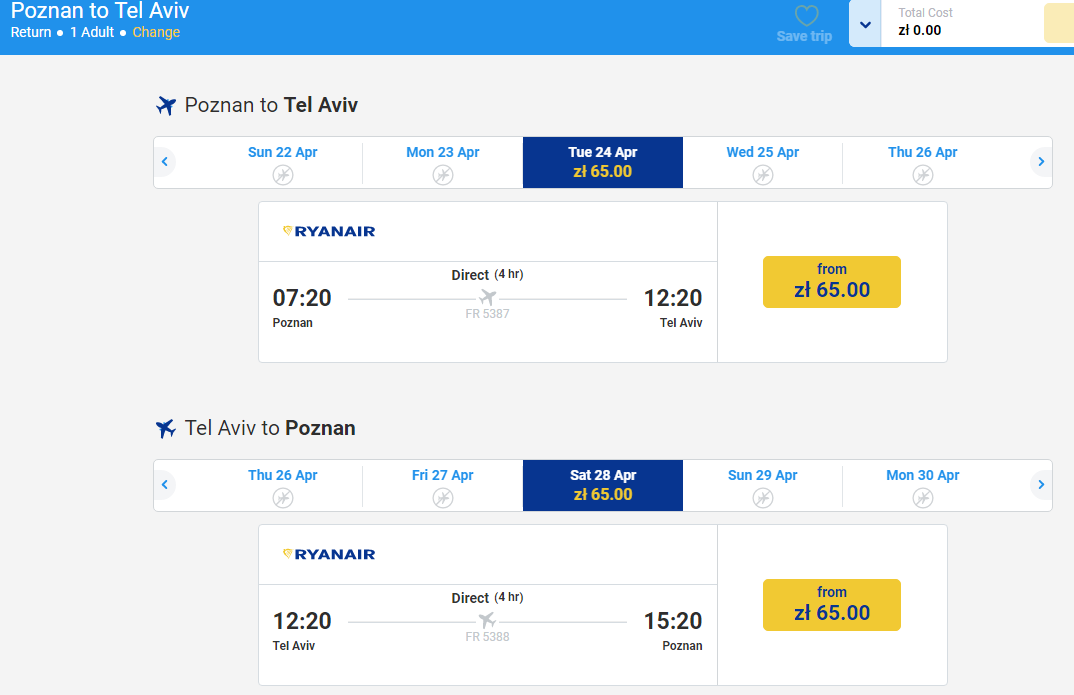Select outbound fare from zł 65.00 button
Image resolution: width=1074 pixels, height=695 pixels.
pyautogui.click(x=832, y=282)
